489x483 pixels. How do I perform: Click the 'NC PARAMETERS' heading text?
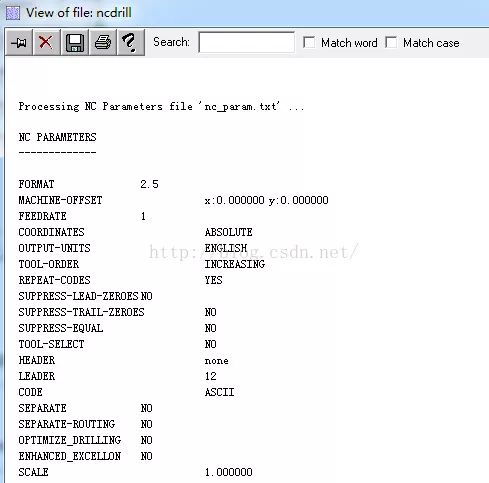(57, 137)
